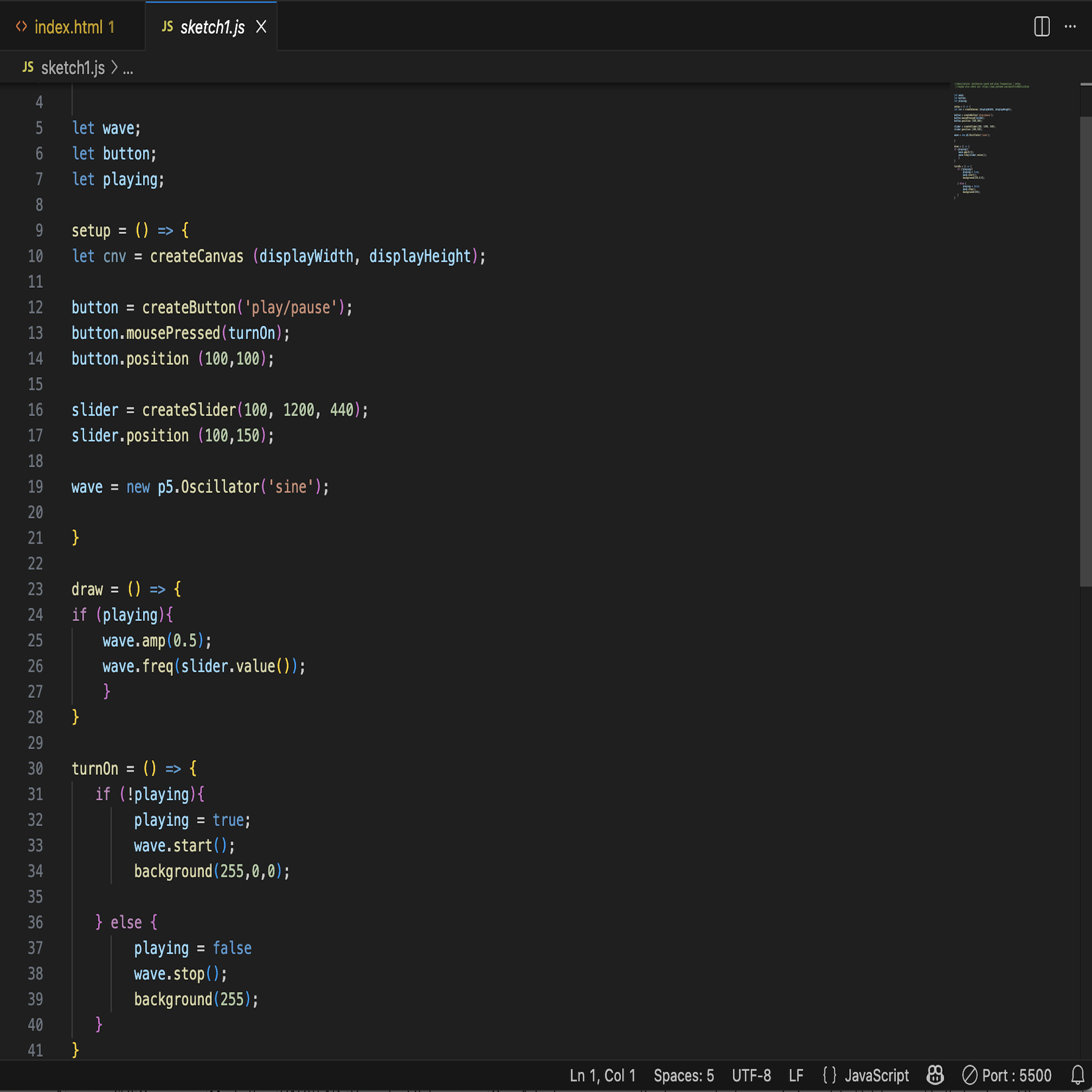Click line number 30
The image size is (1092, 1092).
35,769
